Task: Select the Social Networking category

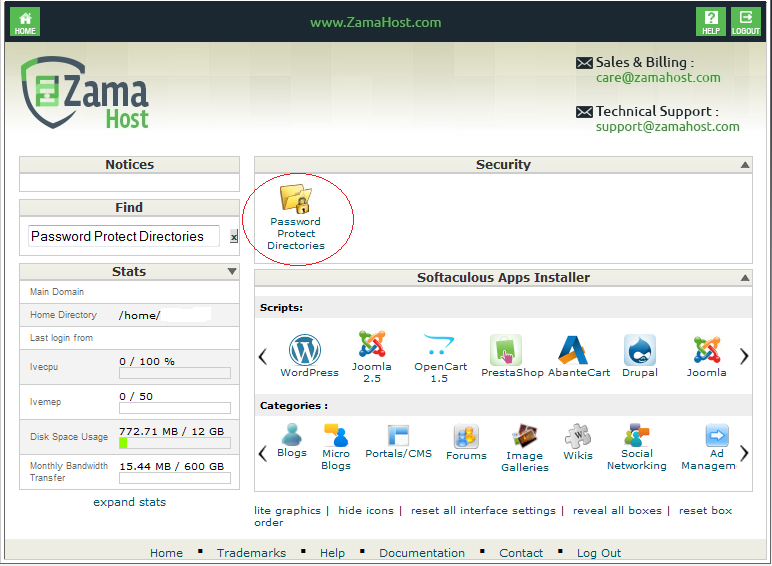Action: point(637,435)
